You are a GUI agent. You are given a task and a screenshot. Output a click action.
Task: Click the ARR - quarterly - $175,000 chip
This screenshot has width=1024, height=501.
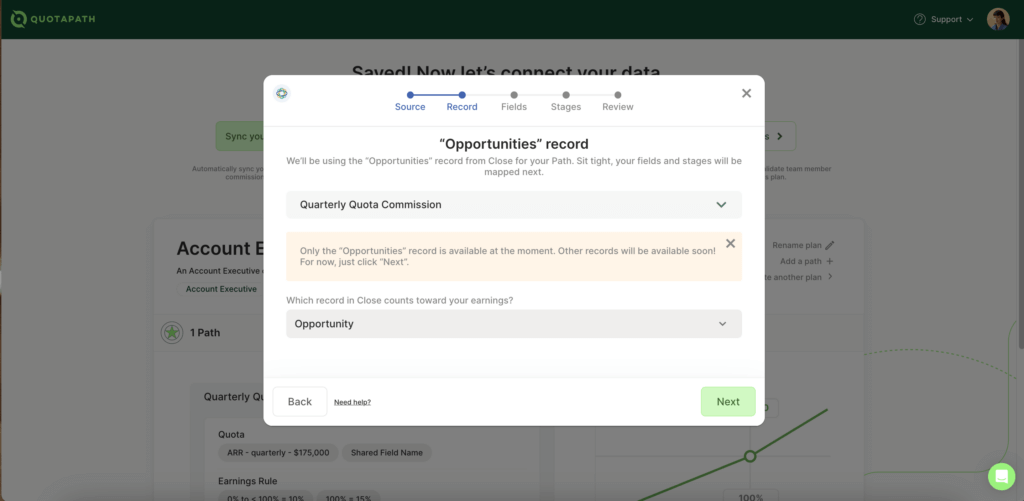[x=278, y=453]
